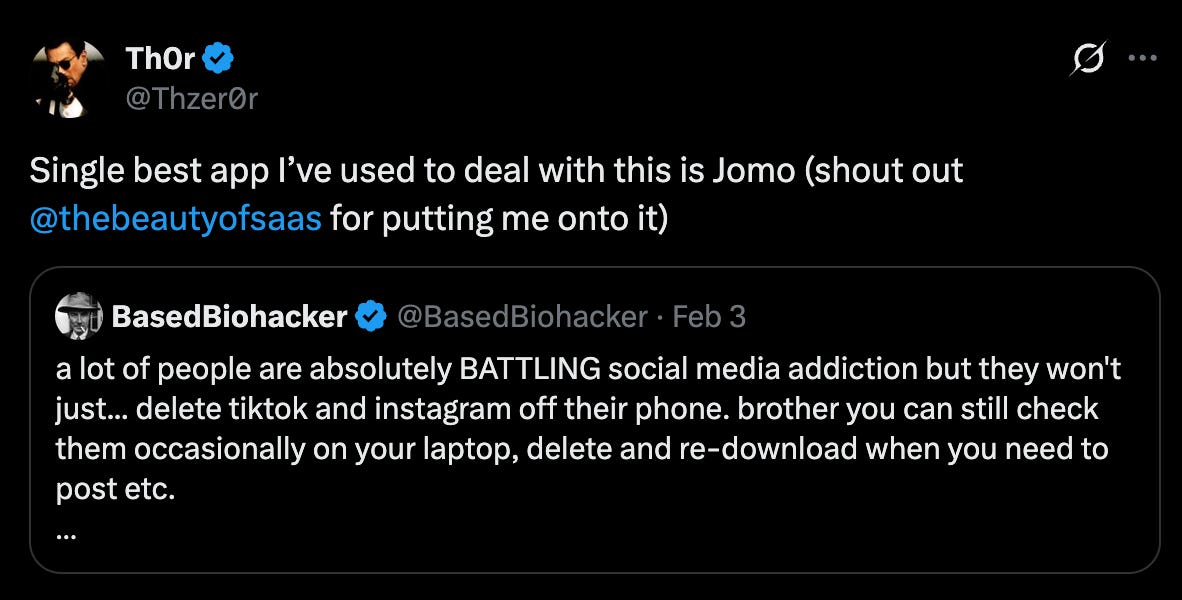Open the three-dot more options menu
The image size is (1182, 600).
pyautogui.click(x=1142, y=57)
